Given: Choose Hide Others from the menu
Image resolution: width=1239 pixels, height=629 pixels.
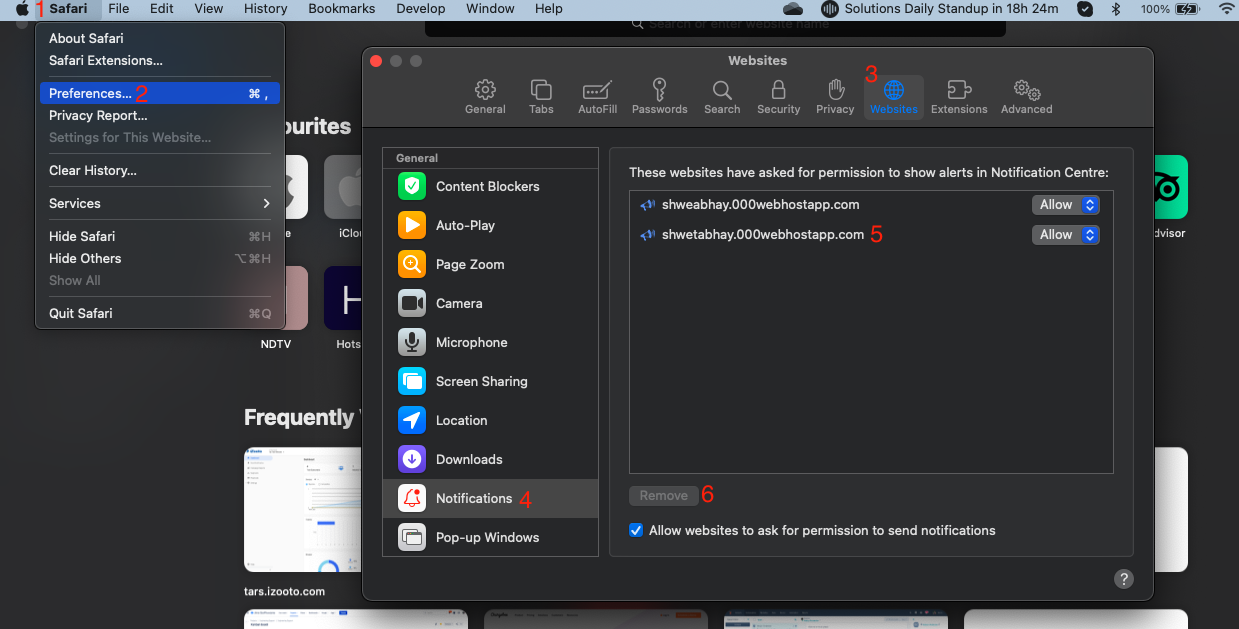Looking at the screenshot, I should tap(160, 258).
